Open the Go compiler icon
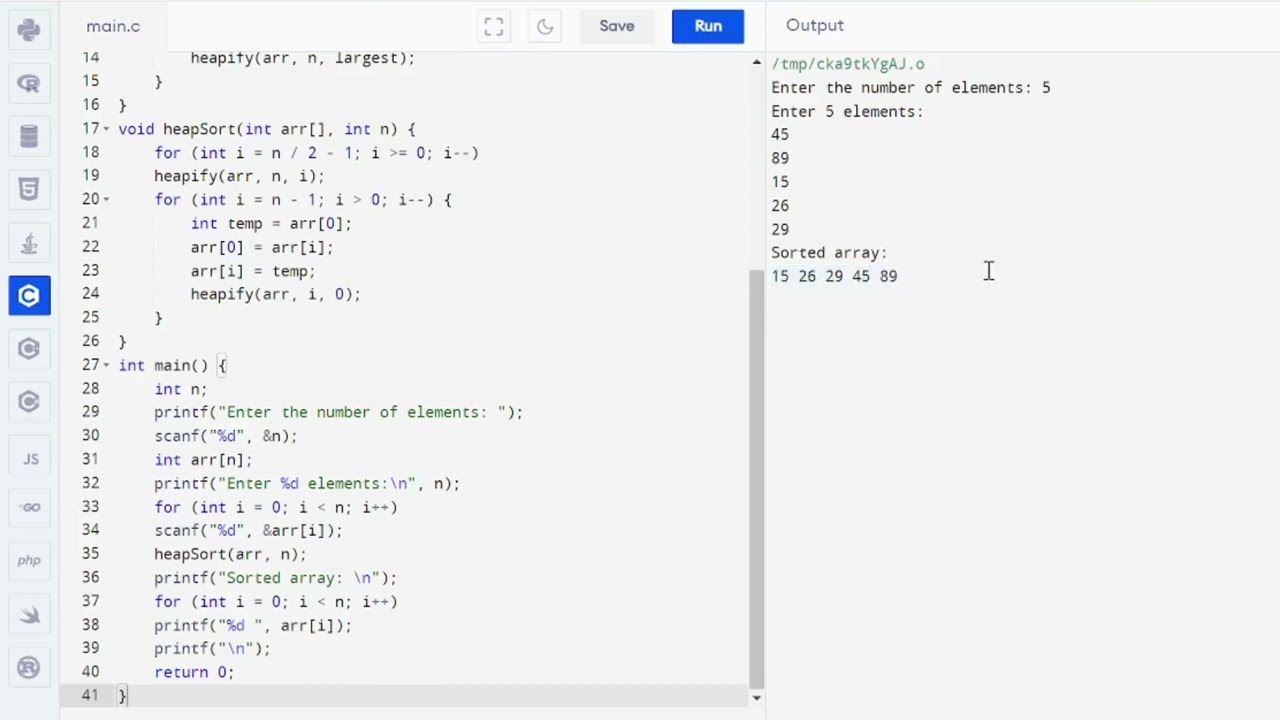The width and height of the screenshot is (1280, 720). tap(30, 507)
